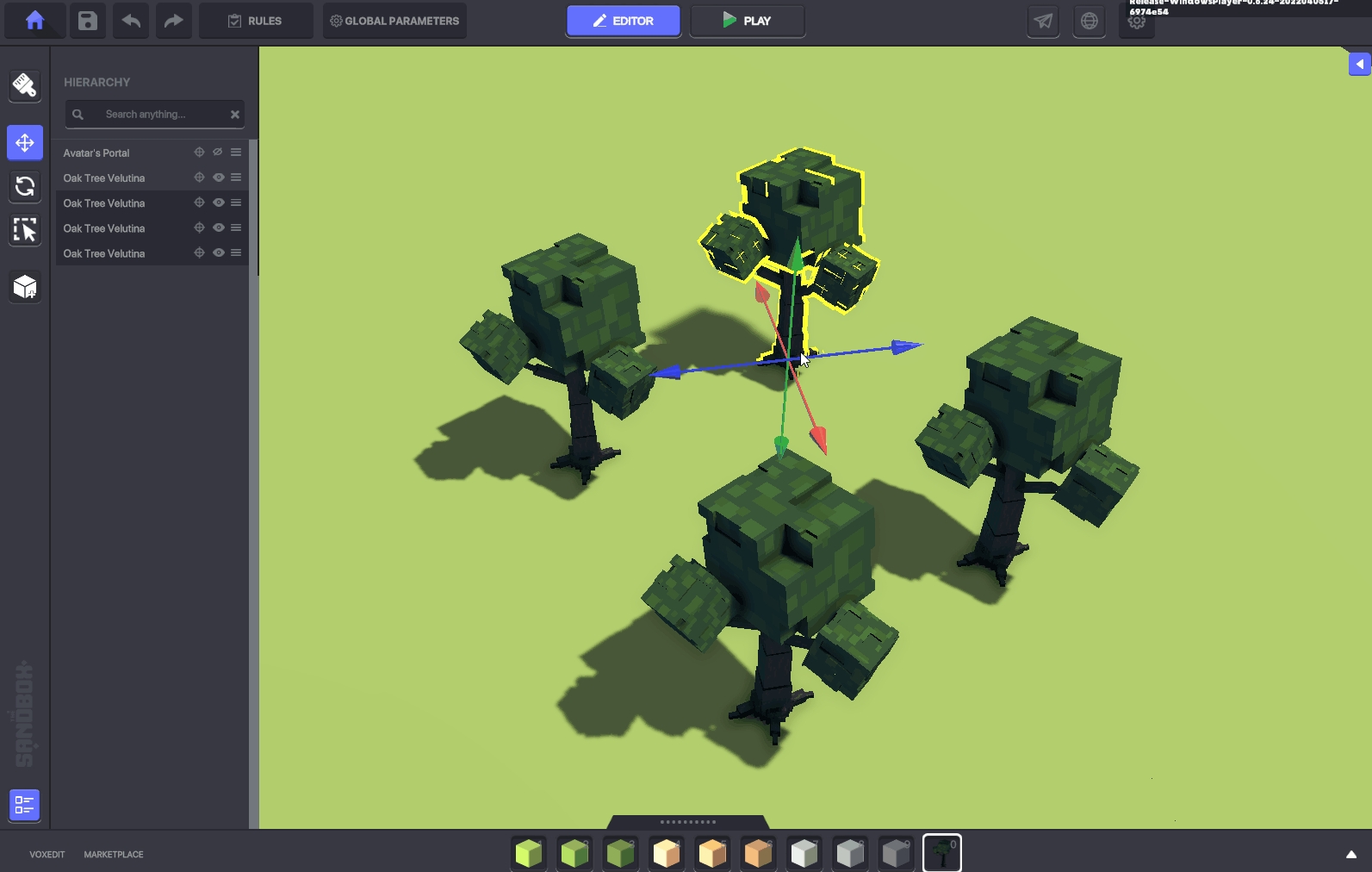Expand the bottom library panel arrow
The height and width of the screenshot is (872, 1372).
pyautogui.click(x=1350, y=855)
